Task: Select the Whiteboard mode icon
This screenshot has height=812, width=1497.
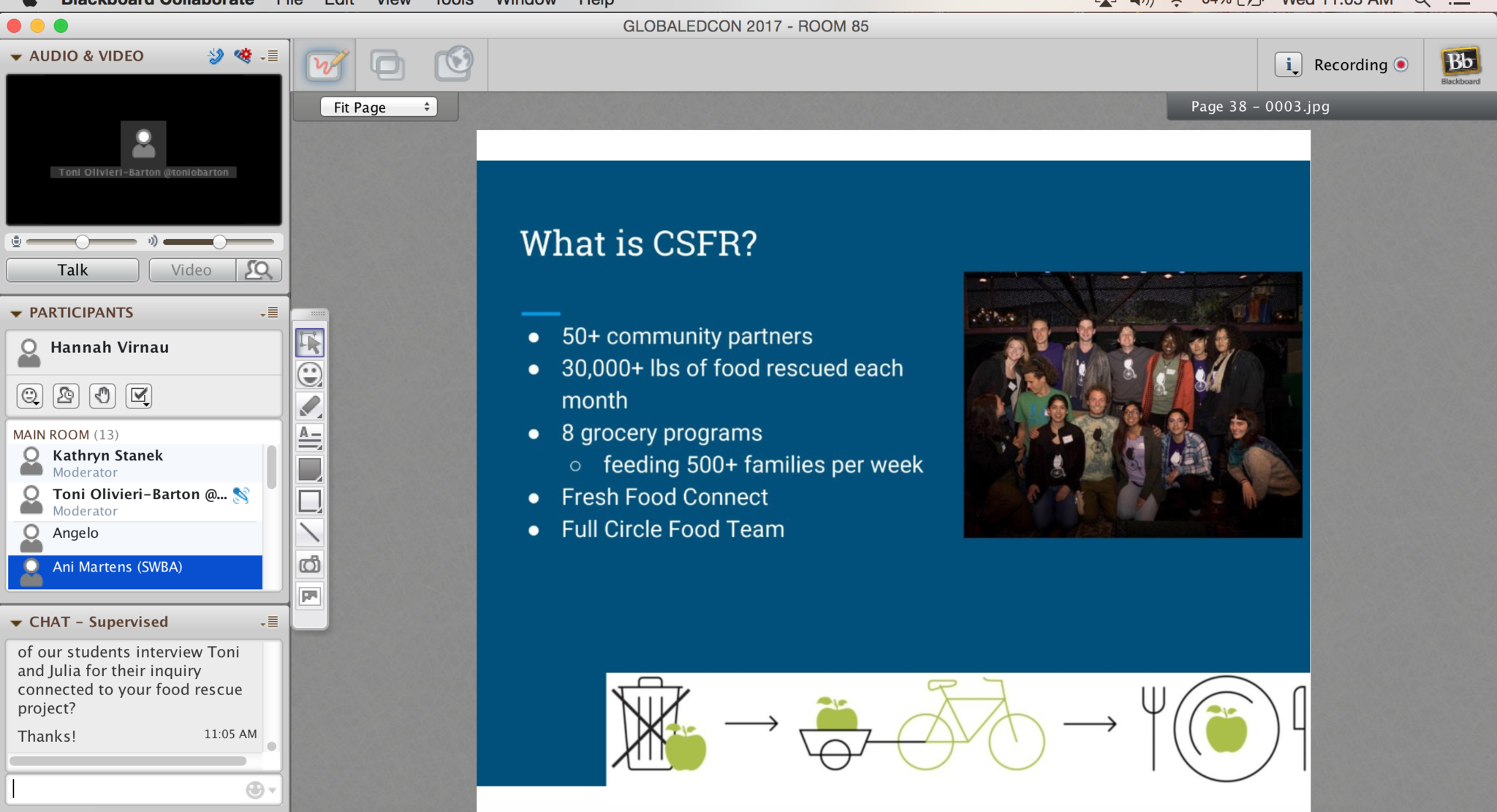Action: (x=325, y=64)
